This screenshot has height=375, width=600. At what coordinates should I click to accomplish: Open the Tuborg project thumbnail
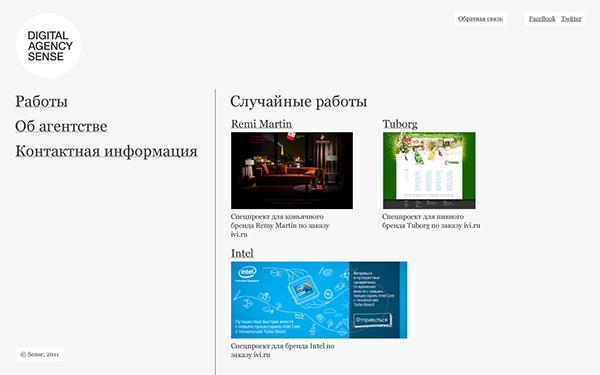[x=429, y=171]
